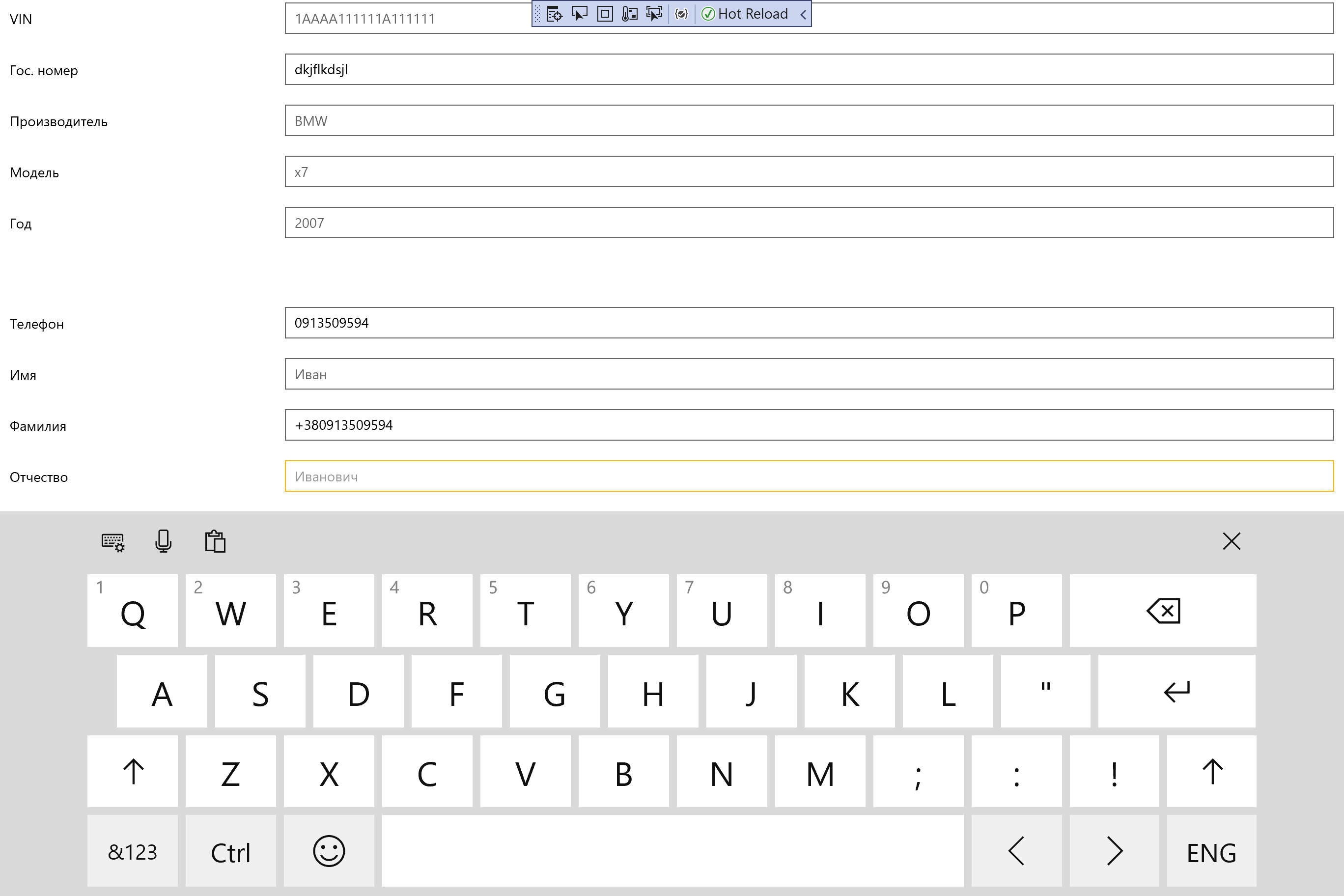This screenshot has height=896, width=1344.
Task: Open the Live Visual Tree
Action: pos(554,14)
